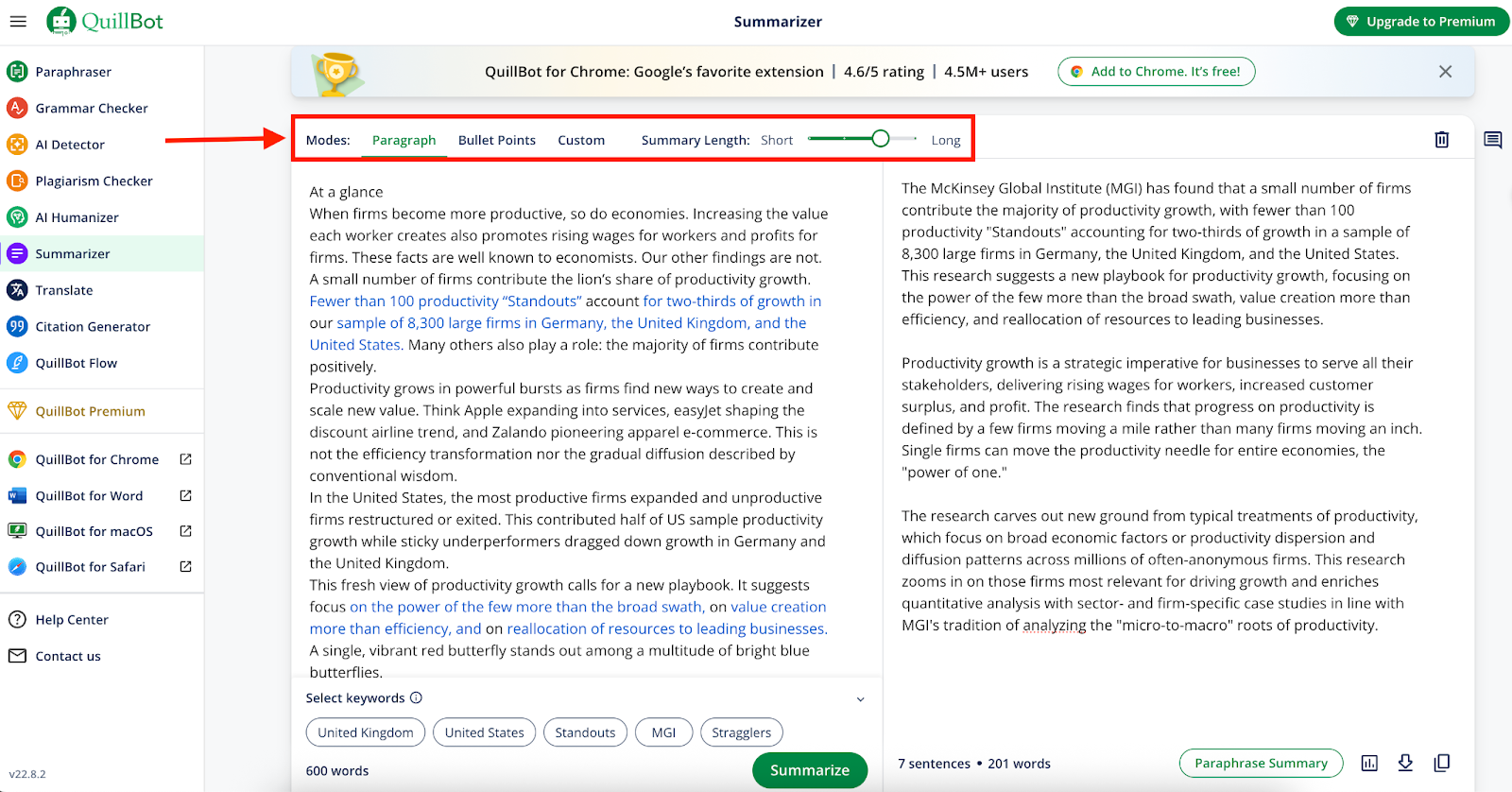The image size is (1512, 792).
Task: Click the info icon beside Select keywords
Action: point(416,697)
